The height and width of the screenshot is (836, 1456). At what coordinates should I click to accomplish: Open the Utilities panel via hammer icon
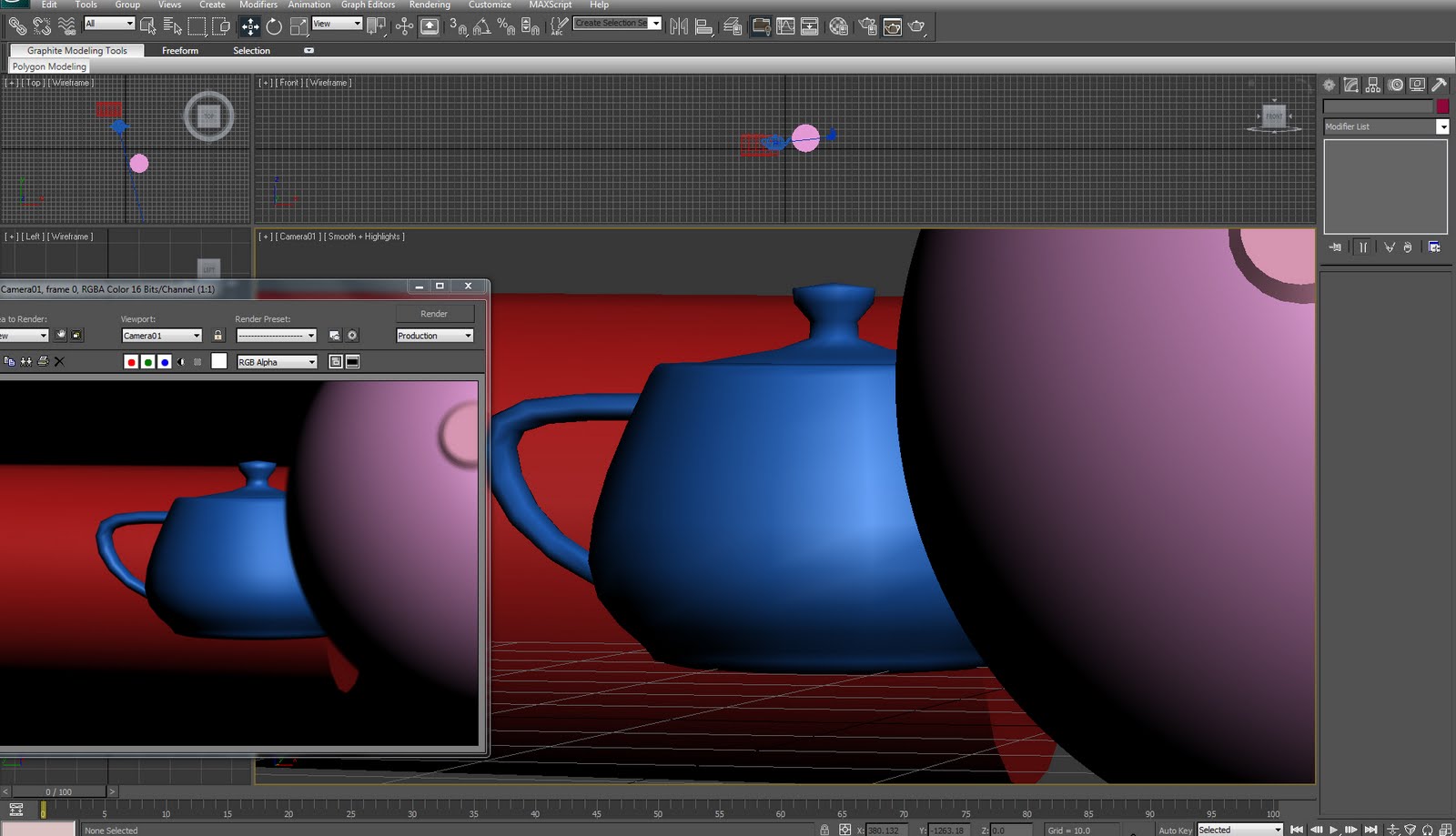1441,85
